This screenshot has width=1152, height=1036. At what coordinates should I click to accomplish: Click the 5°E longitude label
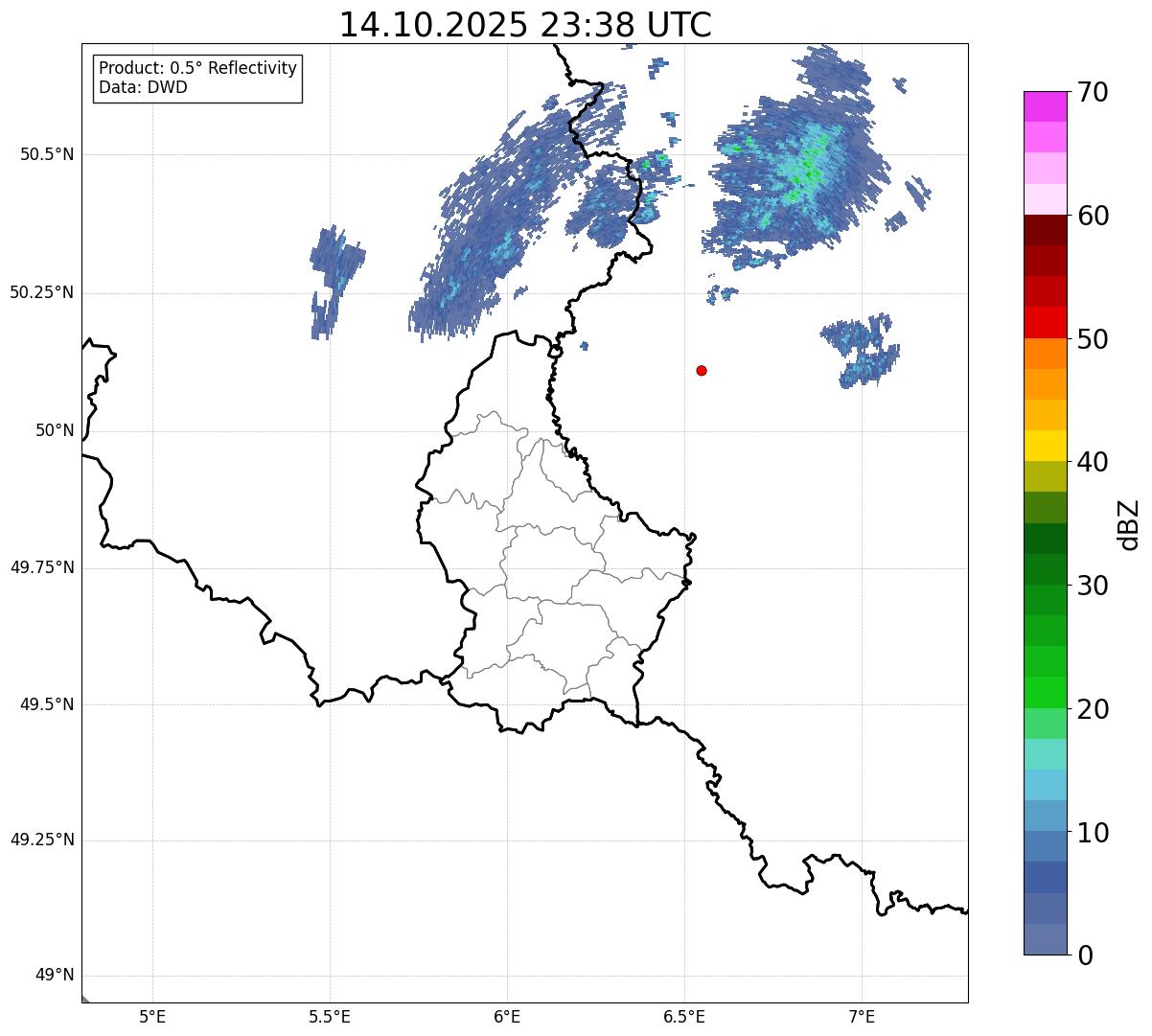point(152,1016)
